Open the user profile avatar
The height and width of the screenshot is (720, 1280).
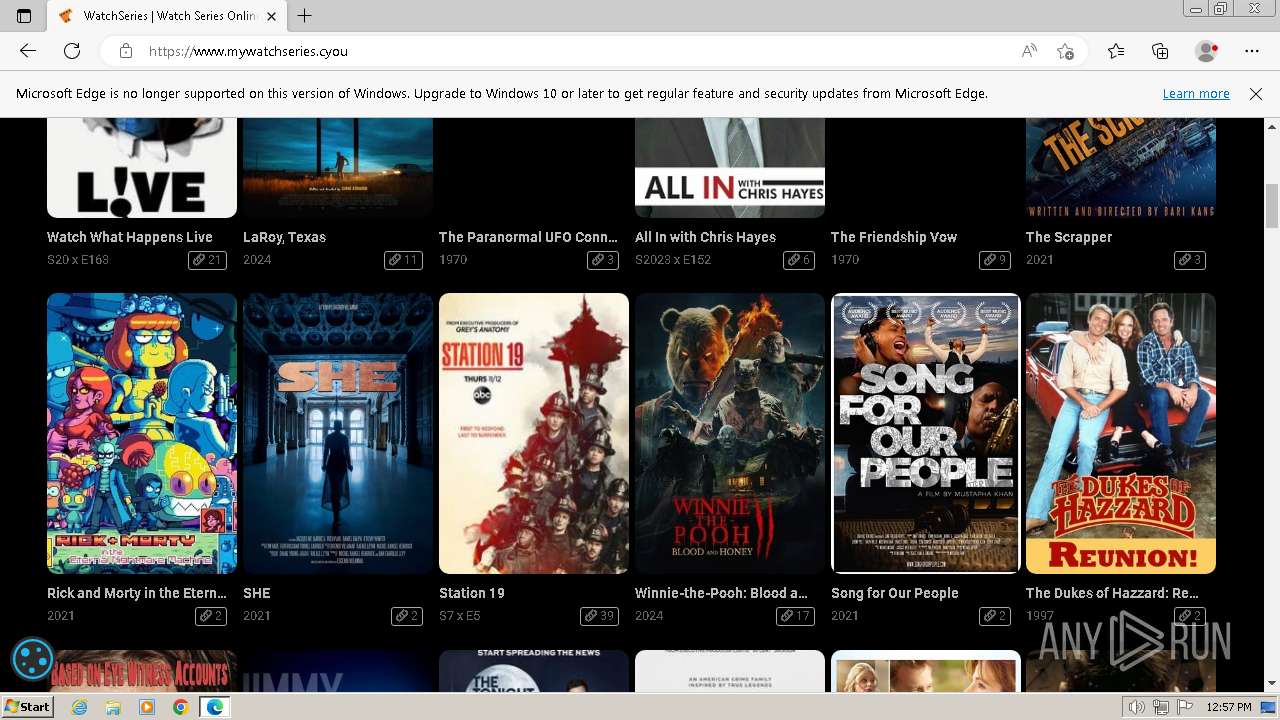1207,51
